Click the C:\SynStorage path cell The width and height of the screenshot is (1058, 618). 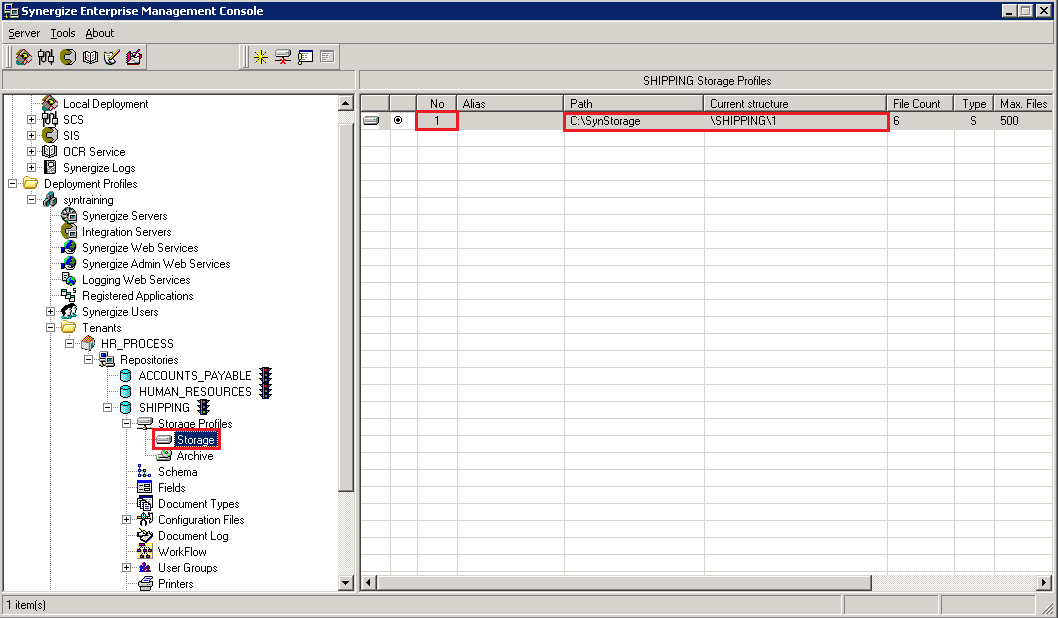pos(634,121)
